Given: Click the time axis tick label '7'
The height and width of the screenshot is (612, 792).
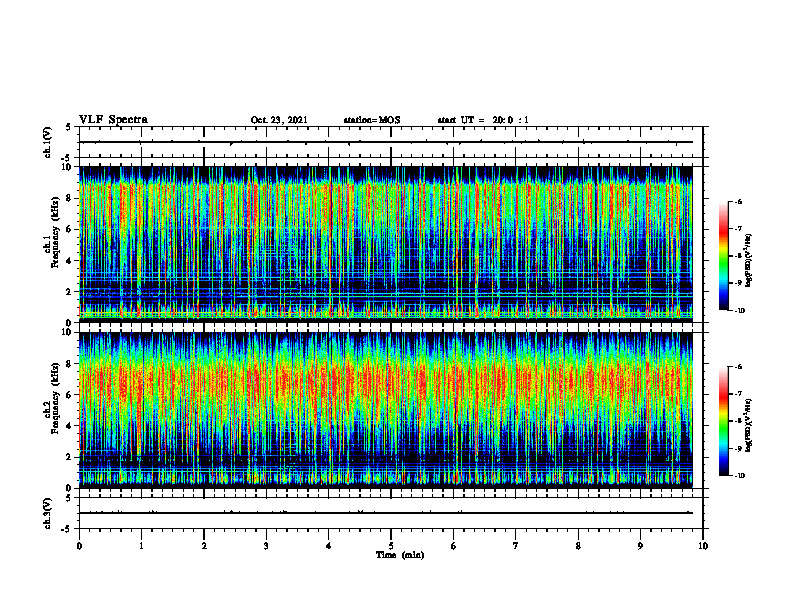Looking at the screenshot, I should click(516, 546).
